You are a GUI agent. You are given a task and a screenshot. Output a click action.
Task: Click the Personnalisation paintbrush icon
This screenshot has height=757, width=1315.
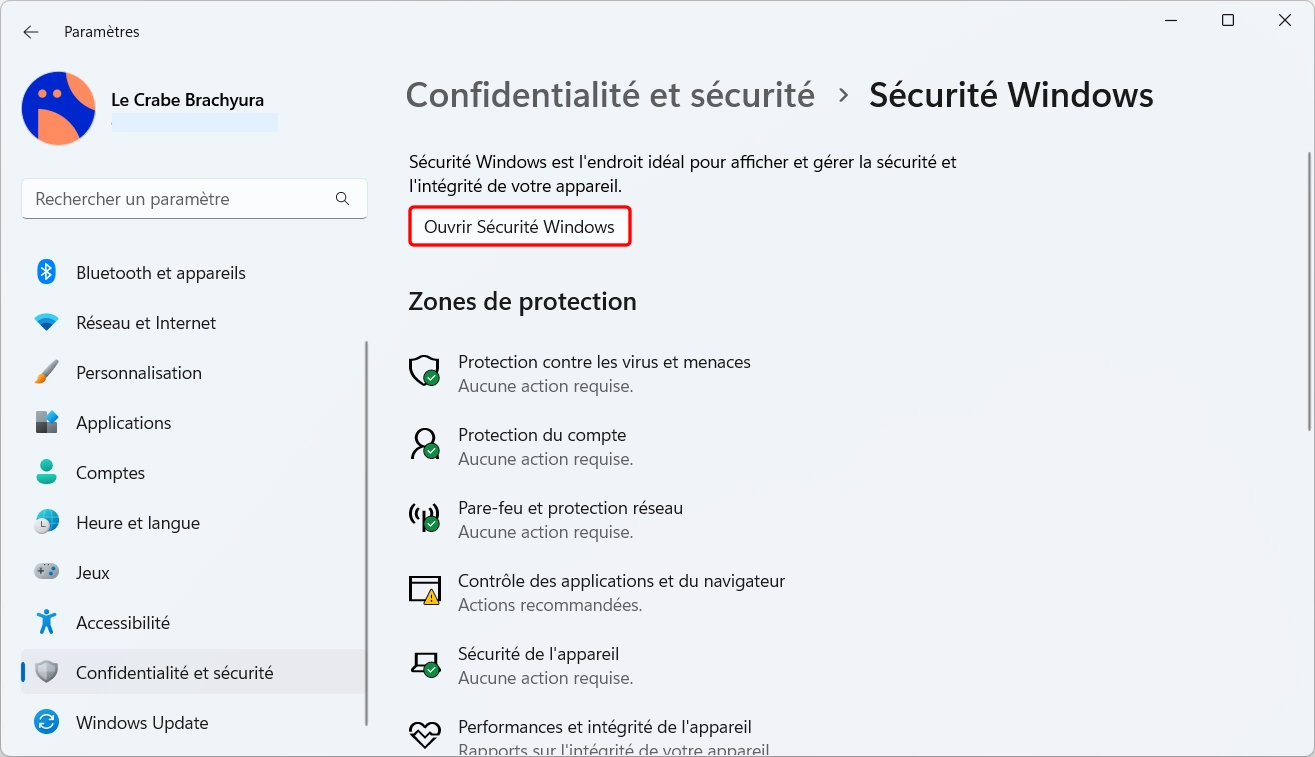pyautogui.click(x=46, y=372)
